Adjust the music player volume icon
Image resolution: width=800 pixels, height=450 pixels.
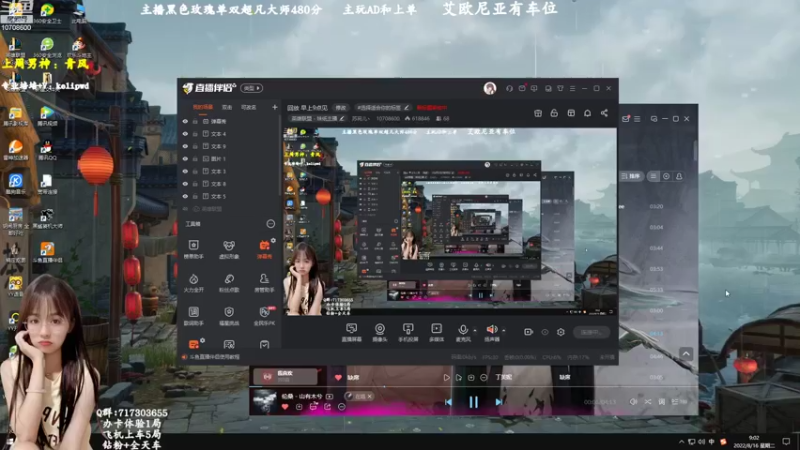pyautogui.click(x=633, y=402)
